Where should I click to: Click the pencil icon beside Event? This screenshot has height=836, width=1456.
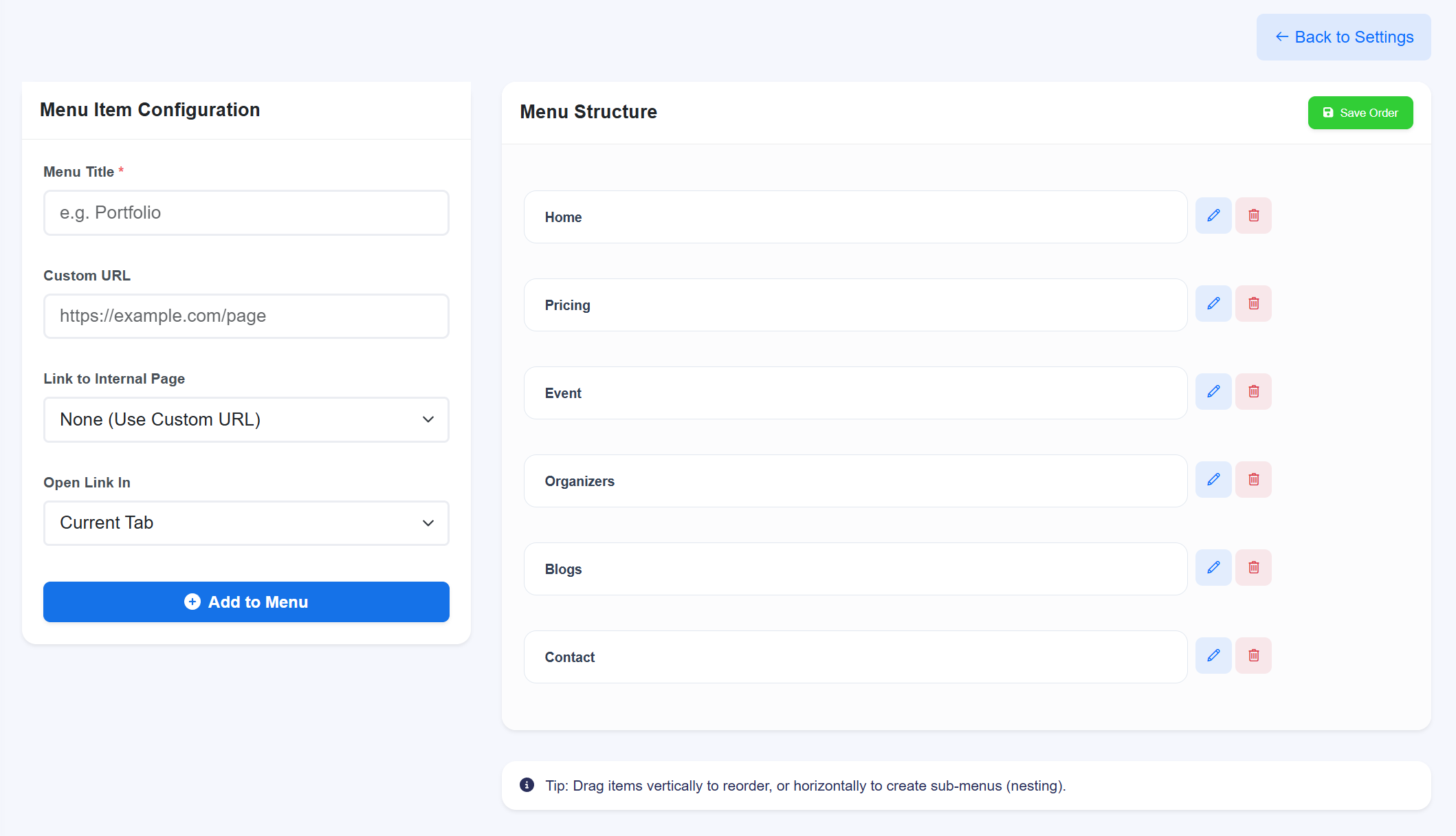coord(1213,391)
